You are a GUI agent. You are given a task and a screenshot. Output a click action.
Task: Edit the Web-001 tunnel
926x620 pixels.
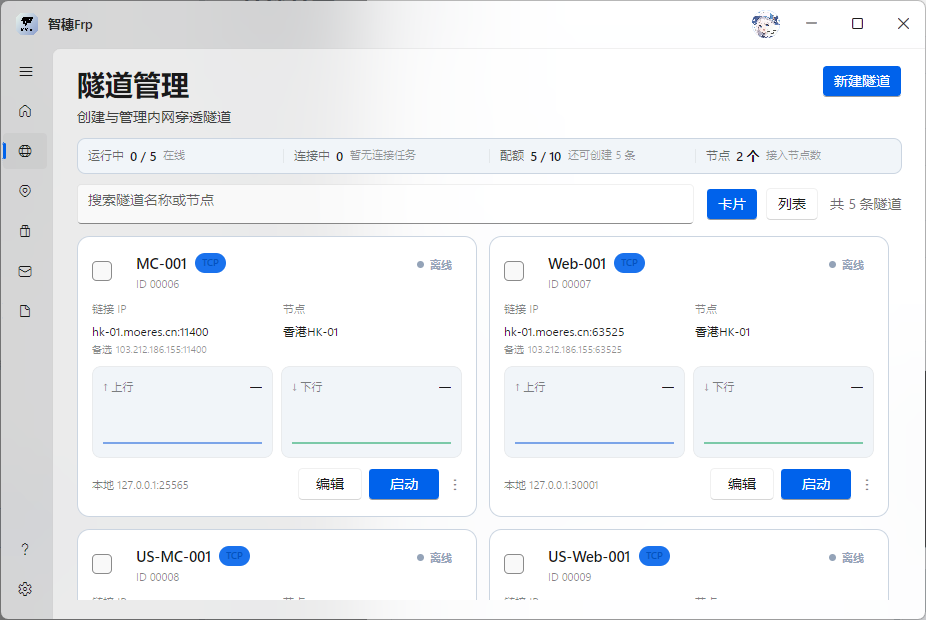742,484
